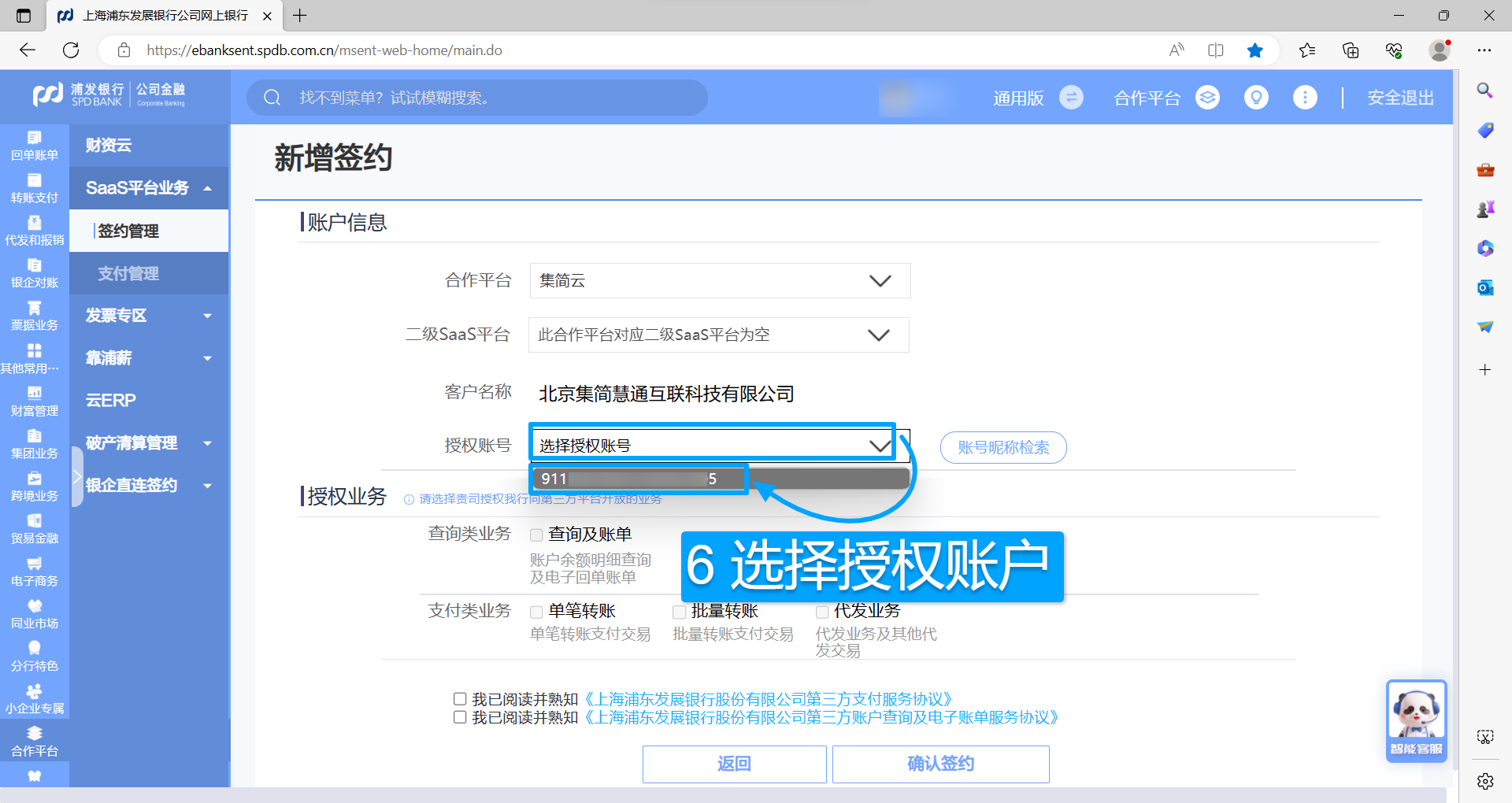Check the 查询及账单 checkbox

pos(536,535)
